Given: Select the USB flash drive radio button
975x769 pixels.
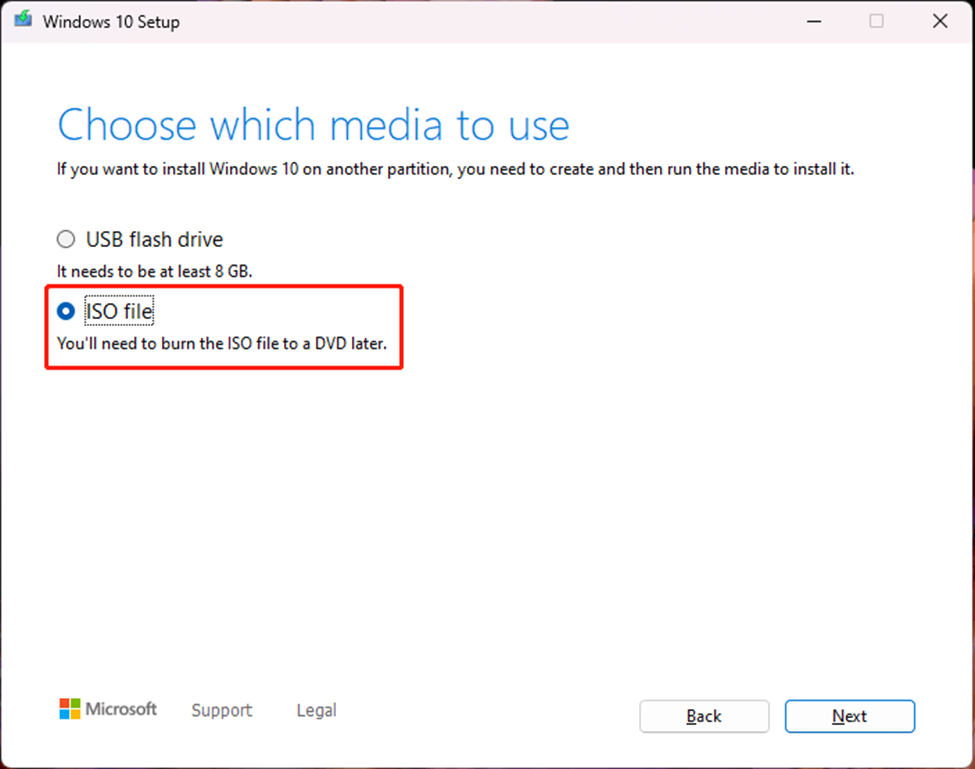Looking at the screenshot, I should (x=66, y=239).
